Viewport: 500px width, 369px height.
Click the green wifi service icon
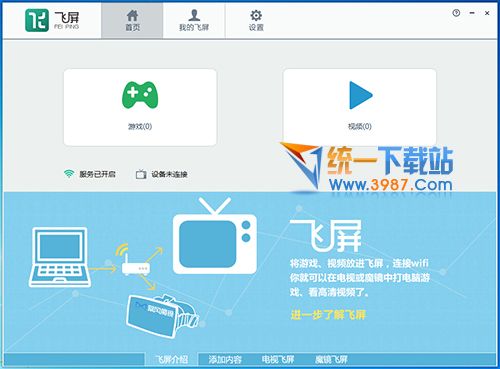(69, 174)
